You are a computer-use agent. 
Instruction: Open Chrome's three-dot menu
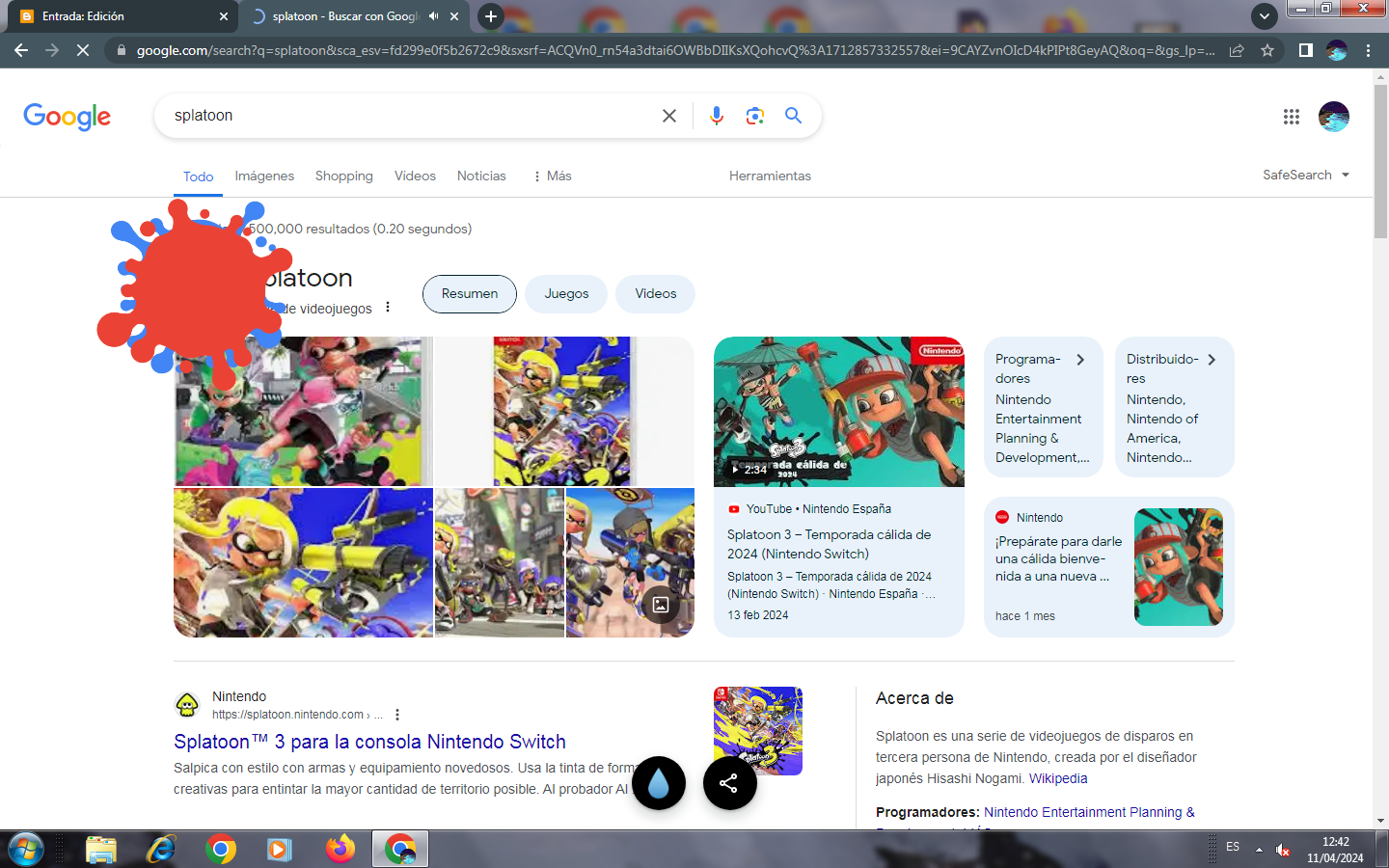[x=1368, y=50]
